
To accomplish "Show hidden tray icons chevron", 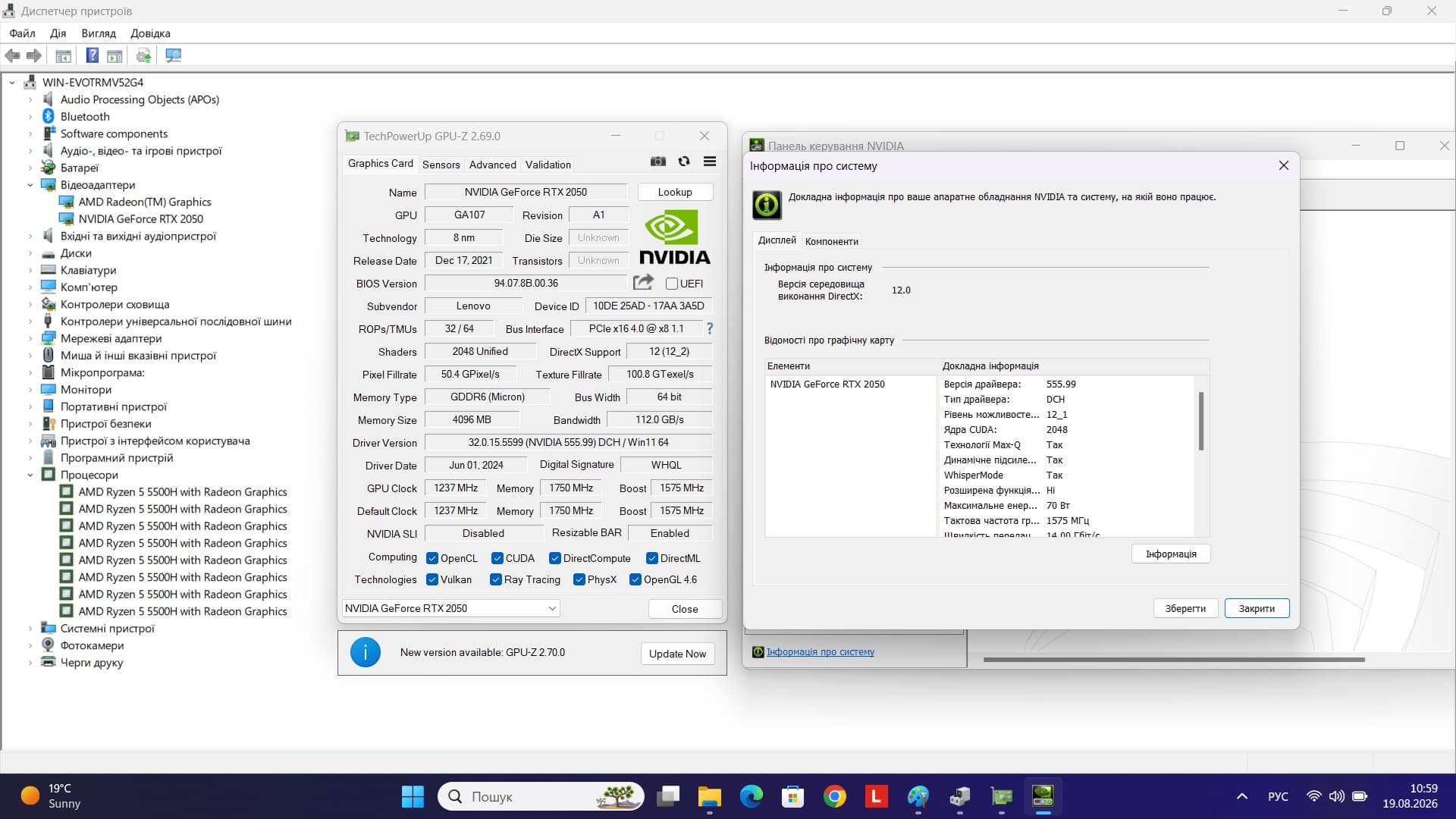I will click(1242, 796).
